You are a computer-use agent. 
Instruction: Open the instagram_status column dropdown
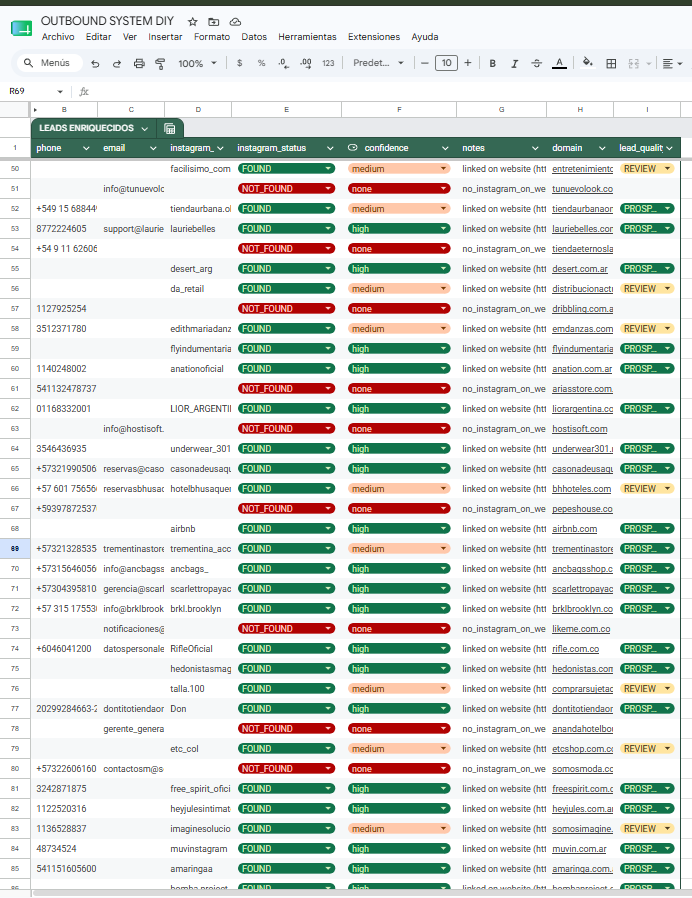[x=330, y=148]
